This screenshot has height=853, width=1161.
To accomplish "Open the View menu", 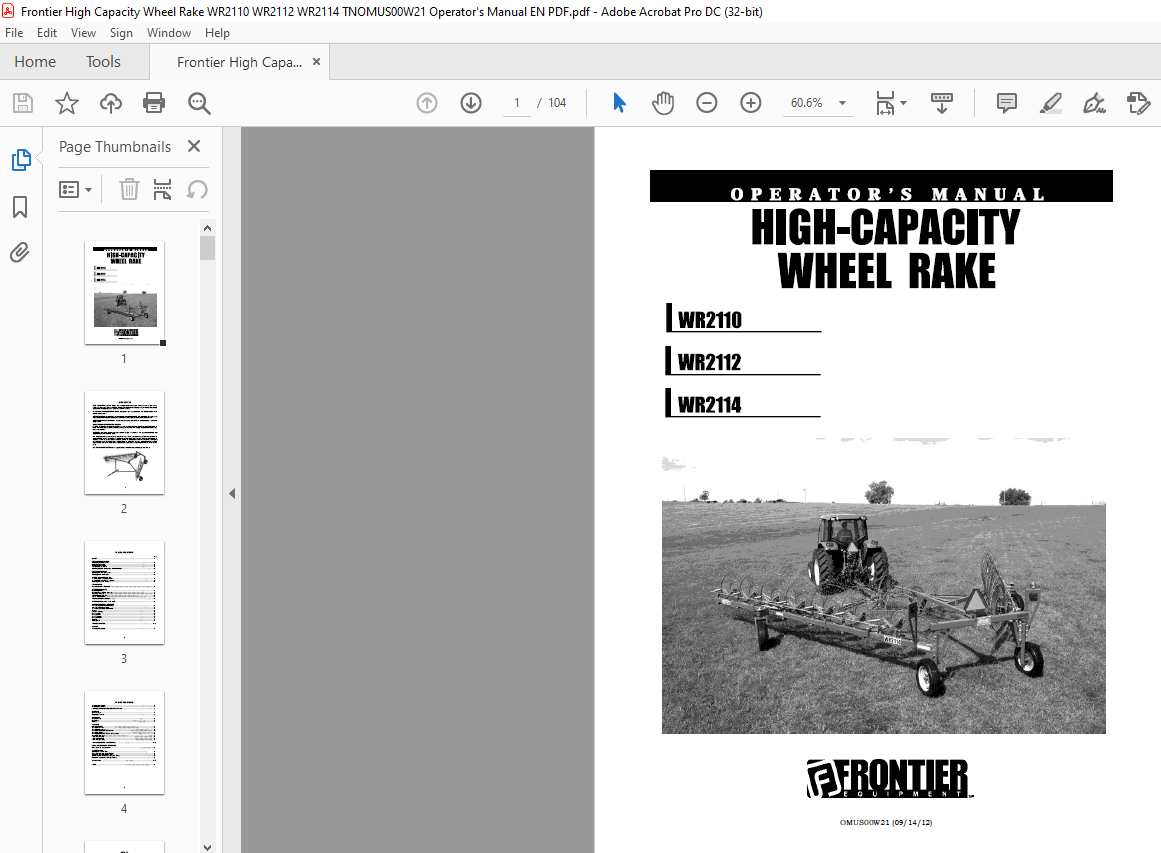I will point(83,33).
